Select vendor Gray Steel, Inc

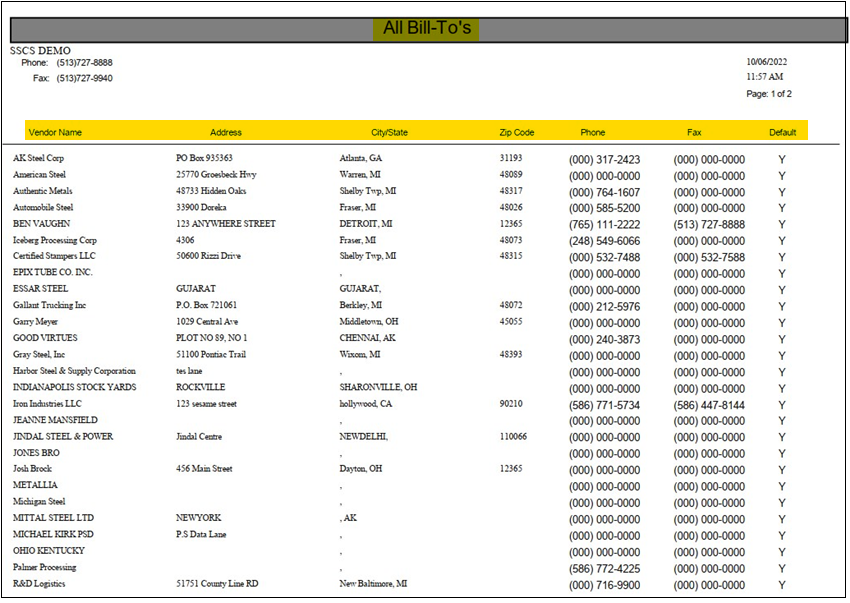tap(39, 354)
